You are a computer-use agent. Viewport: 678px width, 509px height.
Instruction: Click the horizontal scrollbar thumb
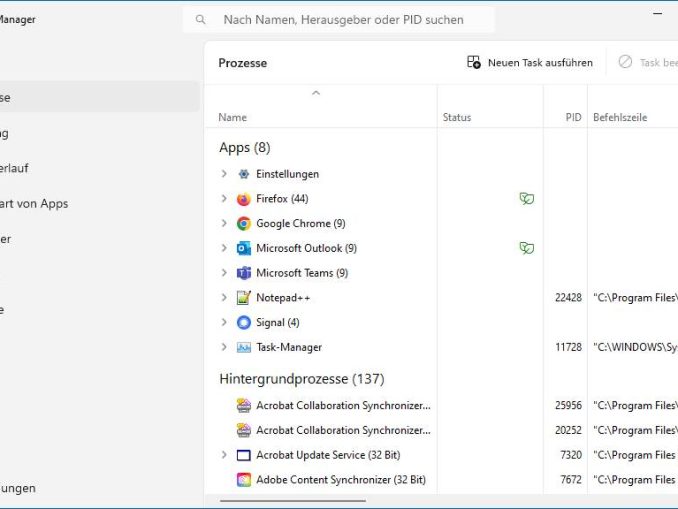293,501
